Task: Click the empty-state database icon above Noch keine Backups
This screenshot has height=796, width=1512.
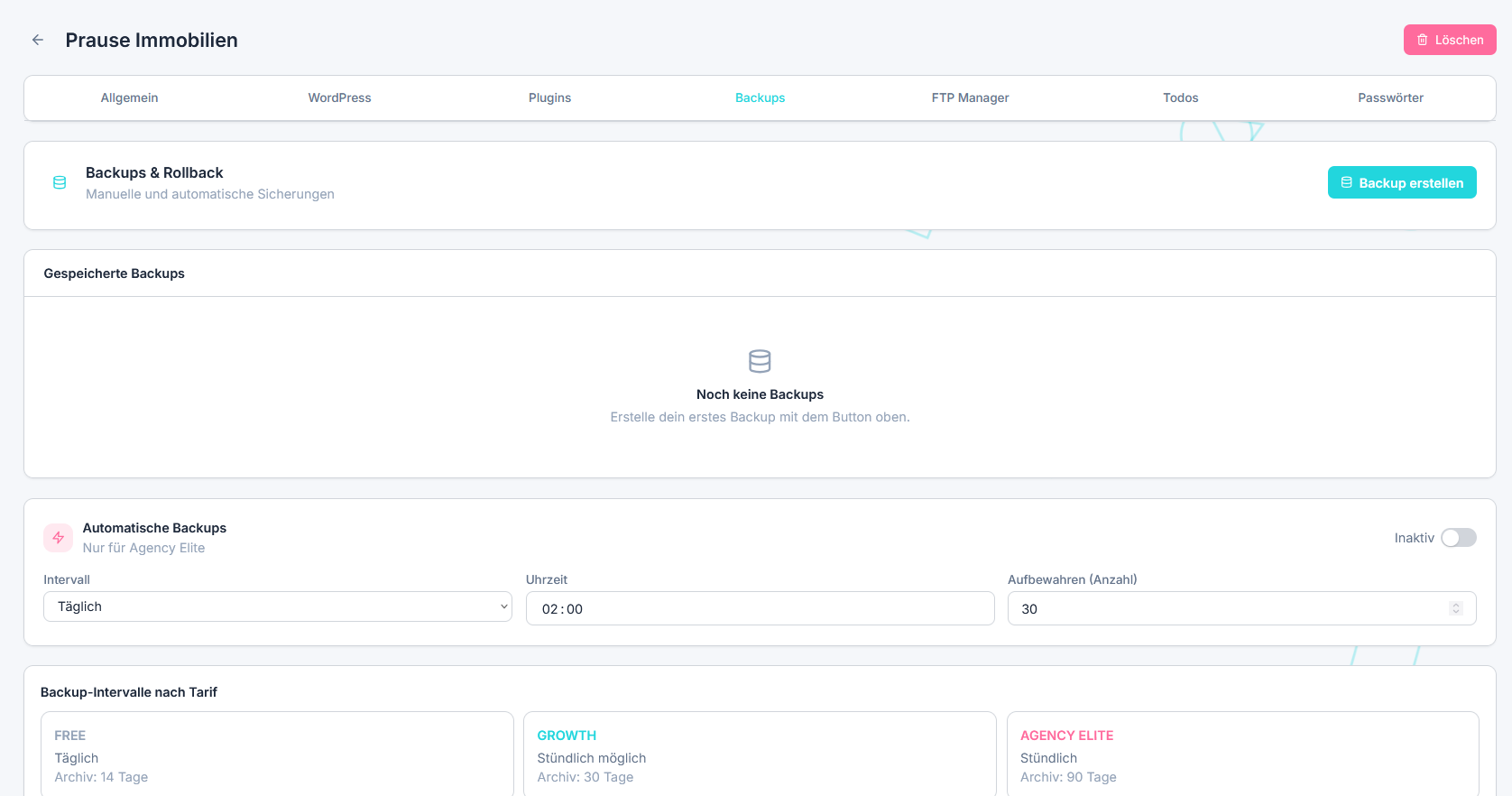Action: pos(760,361)
